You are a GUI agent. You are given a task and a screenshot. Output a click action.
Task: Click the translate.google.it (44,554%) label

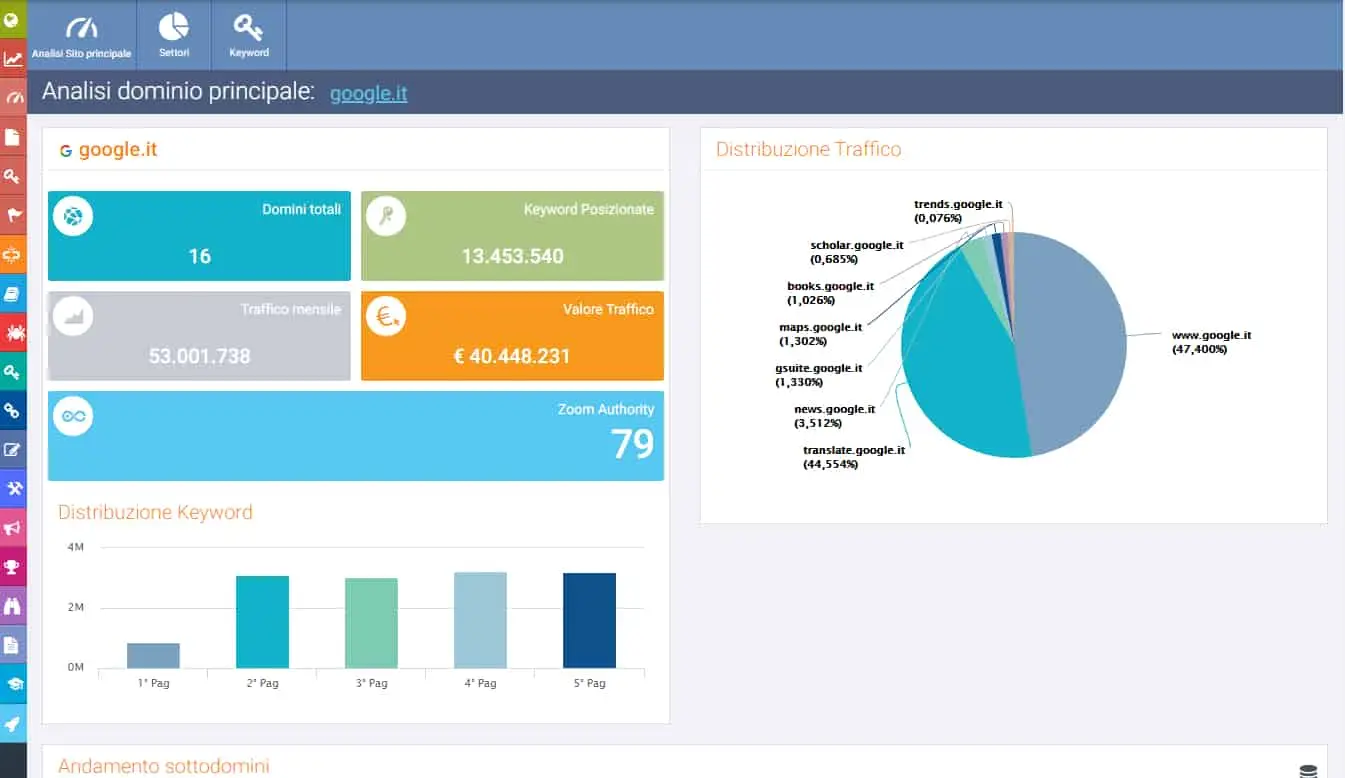pyautogui.click(x=853, y=457)
